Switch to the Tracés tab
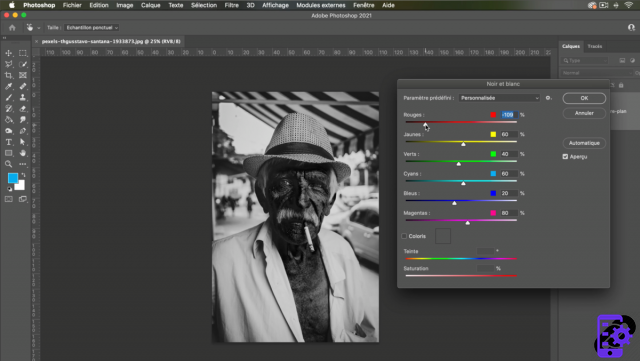Viewport: 640px width, 361px height. (595, 46)
